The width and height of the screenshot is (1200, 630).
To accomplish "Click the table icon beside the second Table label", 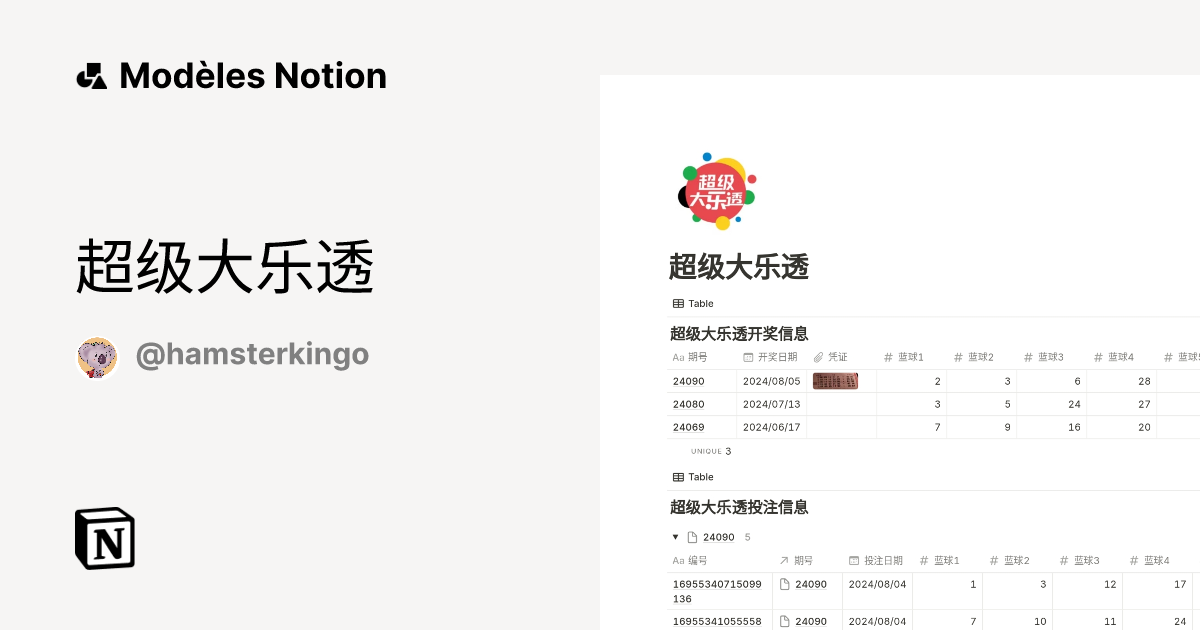I will [677, 477].
